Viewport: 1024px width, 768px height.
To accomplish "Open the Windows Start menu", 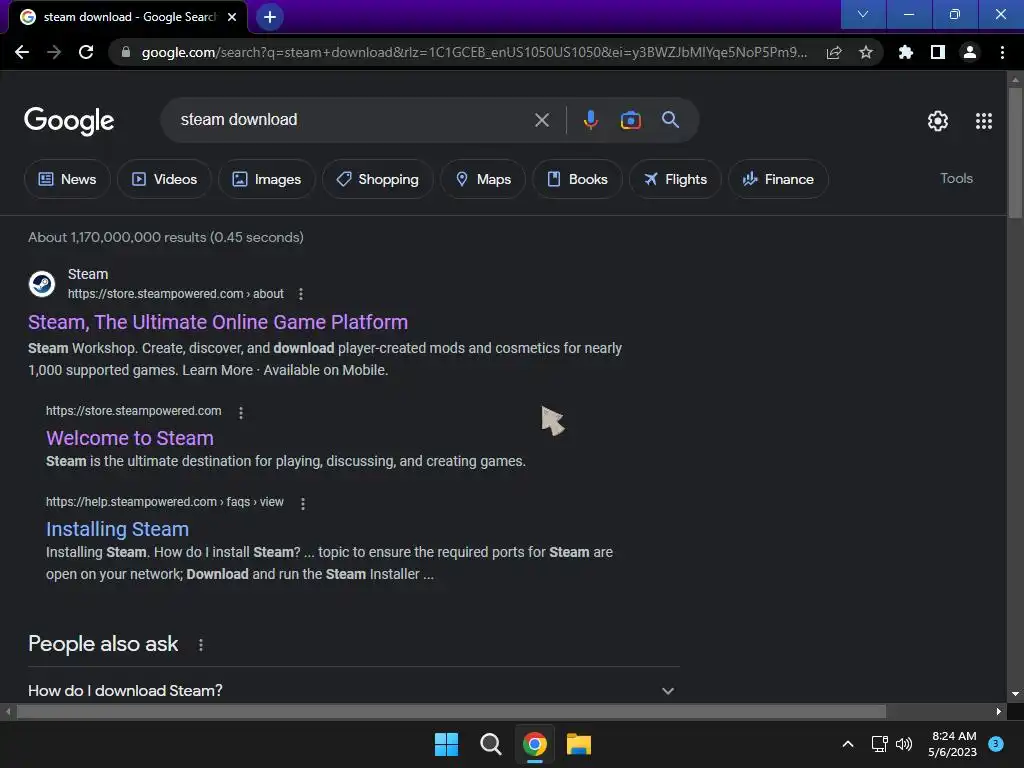I will 446,744.
